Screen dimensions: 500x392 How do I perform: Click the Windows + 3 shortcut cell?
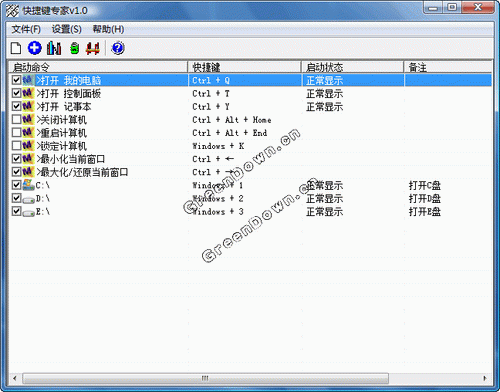coord(218,212)
